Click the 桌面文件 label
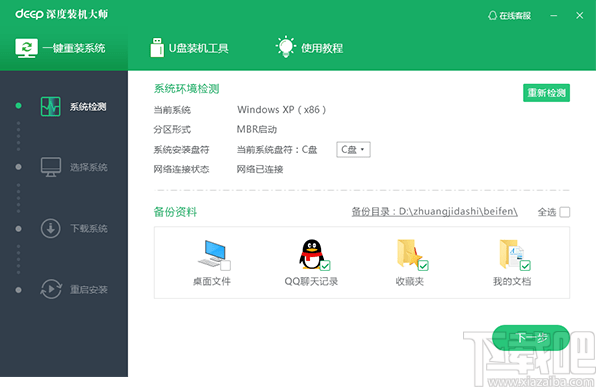 click(212, 281)
